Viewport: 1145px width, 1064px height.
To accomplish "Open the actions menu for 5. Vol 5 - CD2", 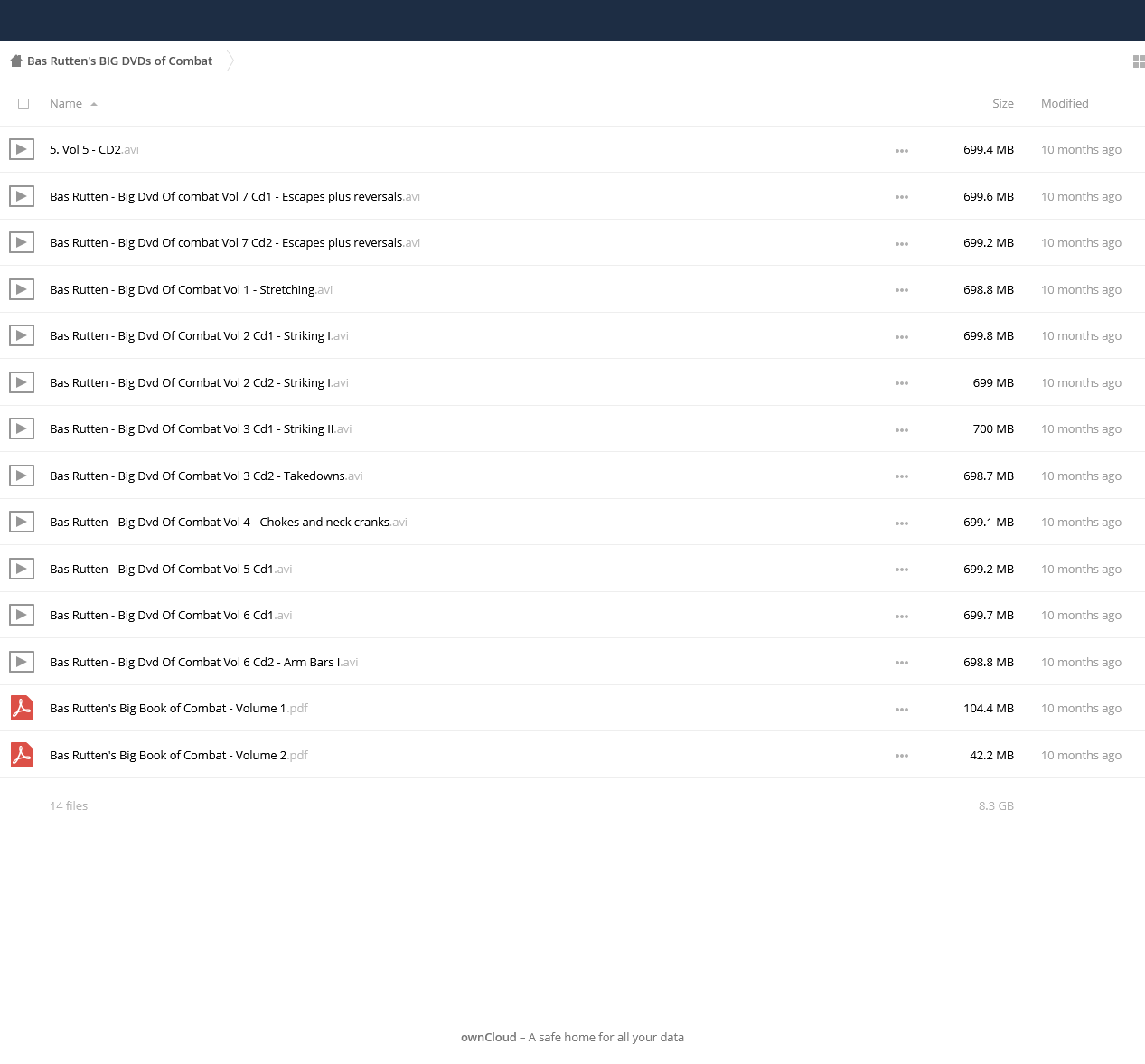I will (902, 151).
